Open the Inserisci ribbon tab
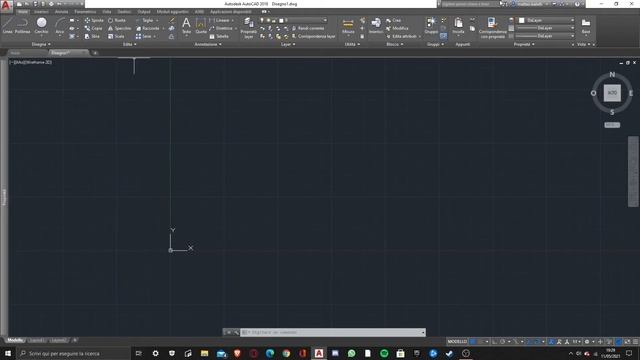 tap(41, 12)
